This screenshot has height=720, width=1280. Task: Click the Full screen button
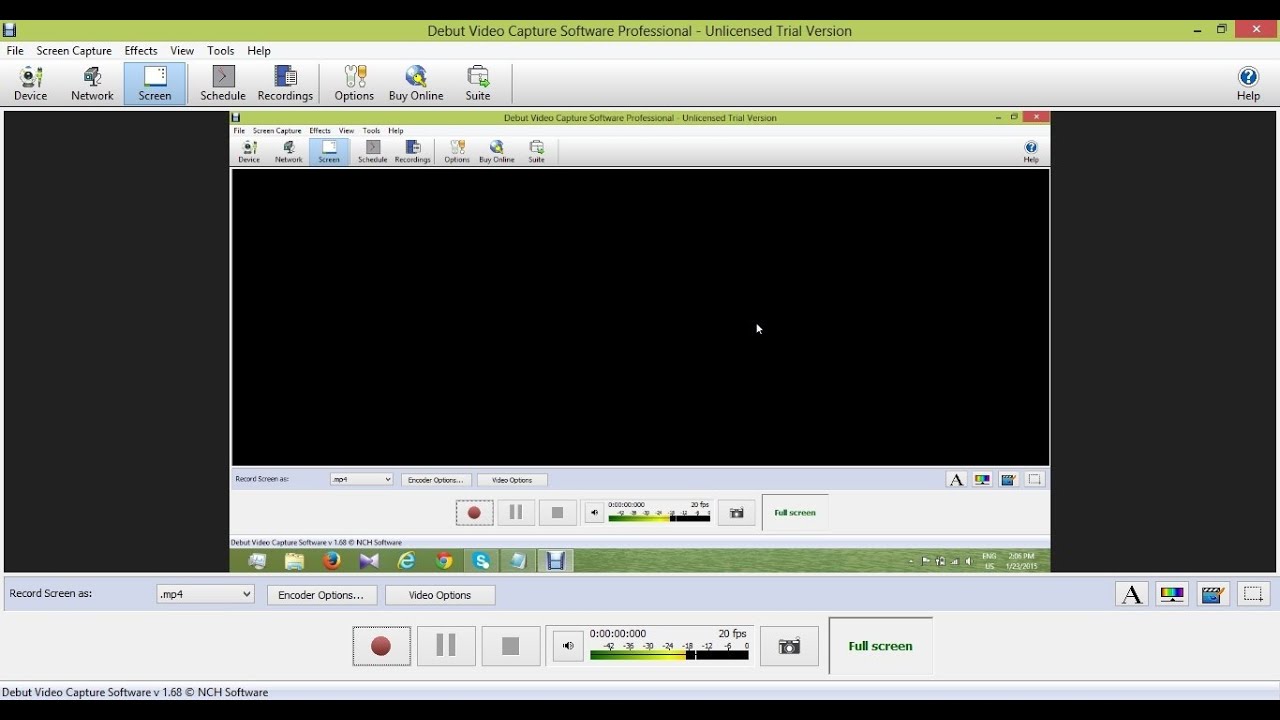pos(880,646)
